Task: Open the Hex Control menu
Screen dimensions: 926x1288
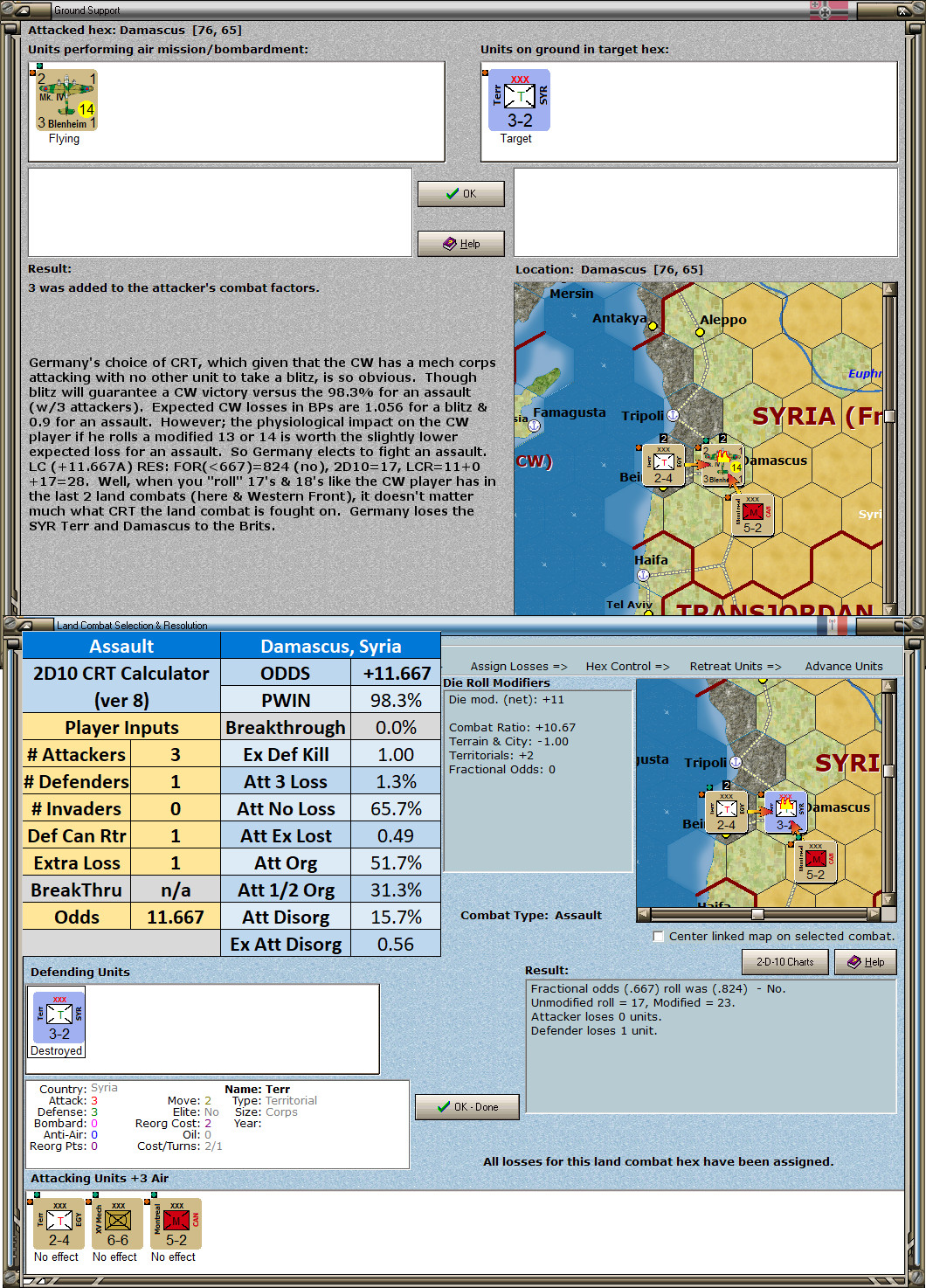Action: tap(627, 666)
